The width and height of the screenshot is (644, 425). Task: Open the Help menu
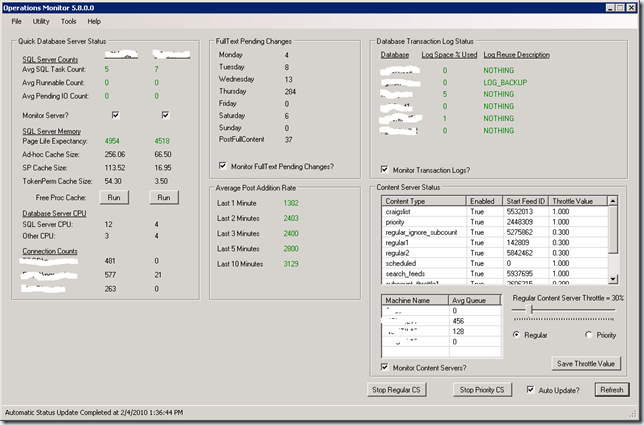94,21
